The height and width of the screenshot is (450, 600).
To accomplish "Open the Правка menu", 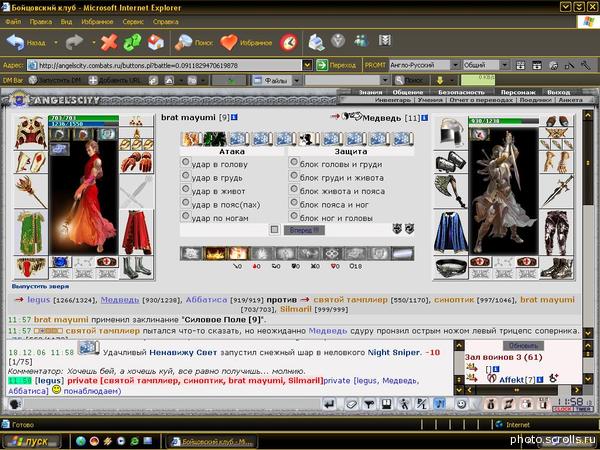I will point(41,21).
